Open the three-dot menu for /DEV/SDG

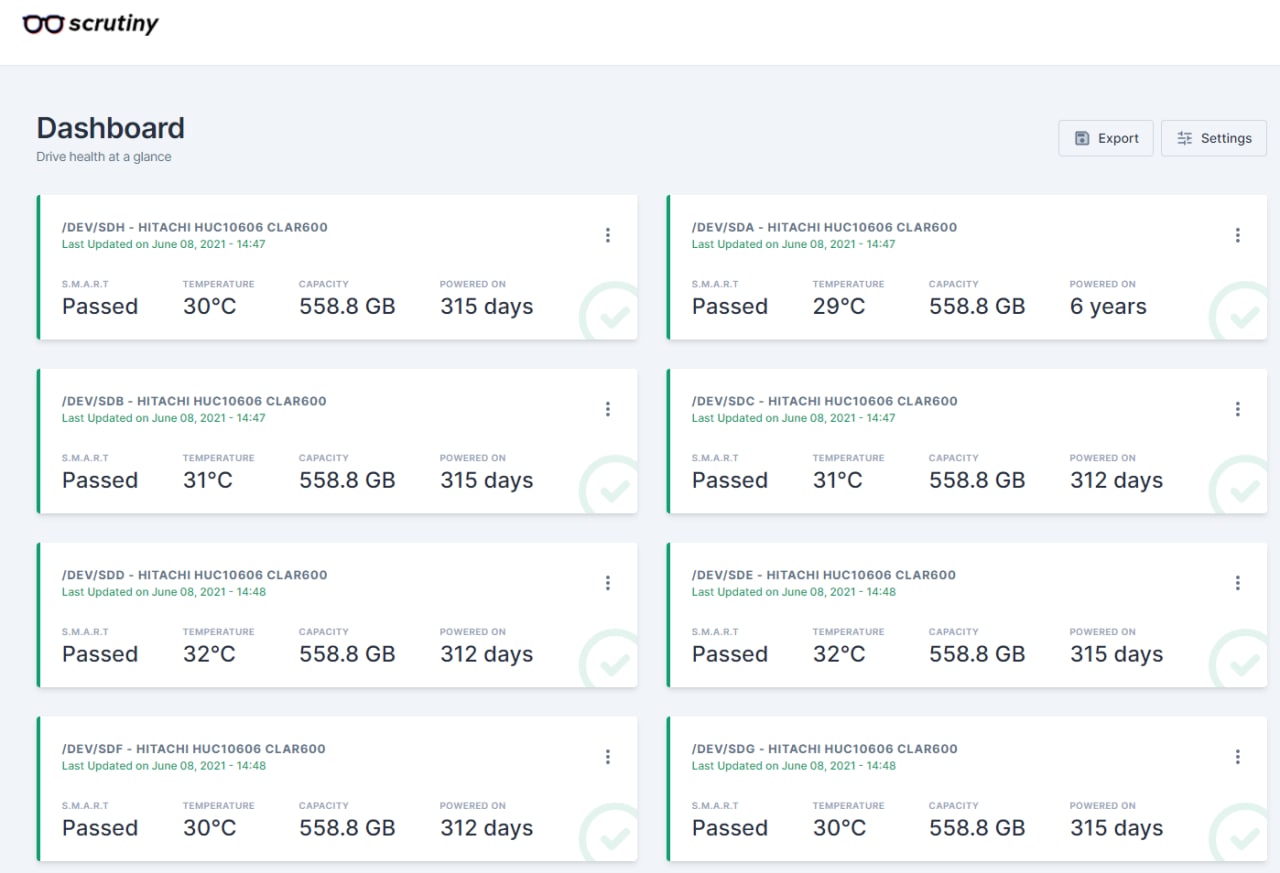point(1237,757)
